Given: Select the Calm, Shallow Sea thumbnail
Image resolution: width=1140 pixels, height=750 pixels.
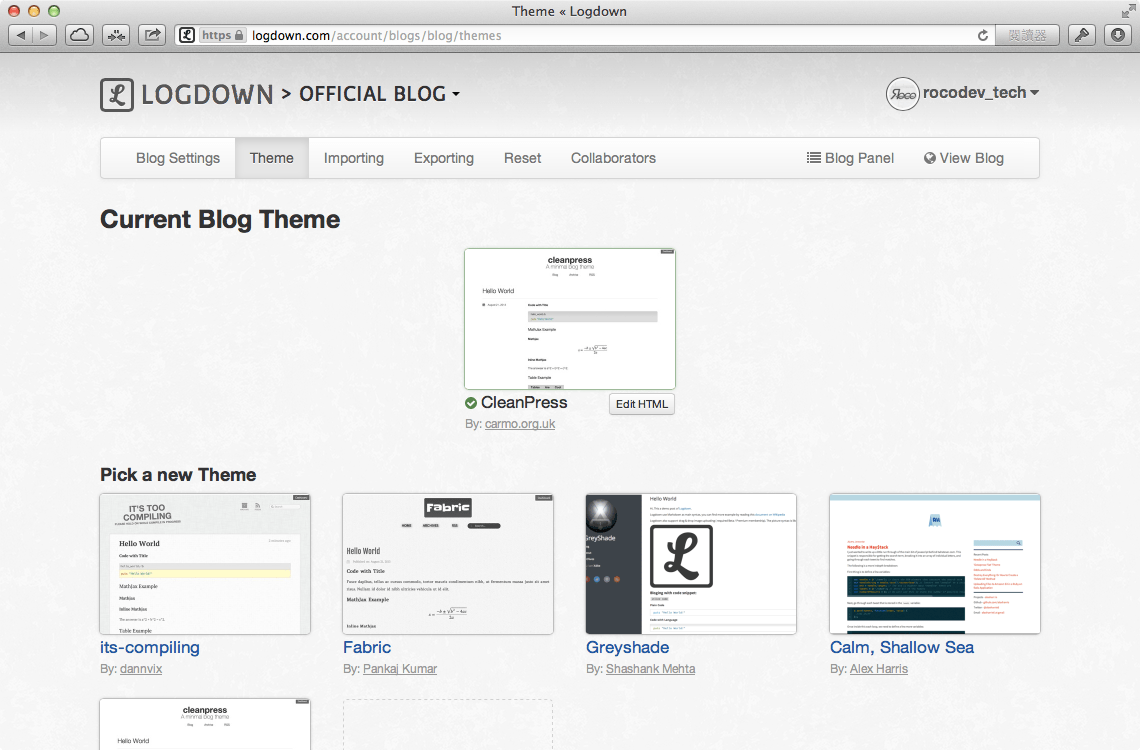Looking at the screenshot, I should [935, 564].
